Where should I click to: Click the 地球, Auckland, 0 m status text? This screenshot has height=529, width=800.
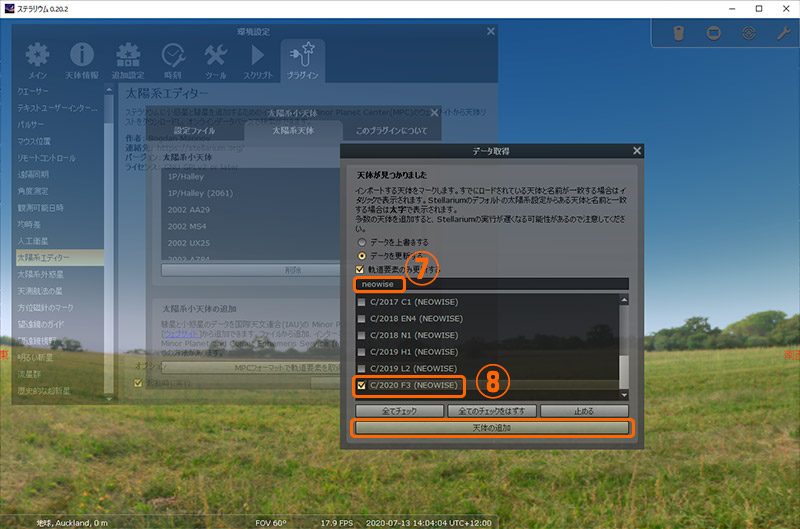72,523
